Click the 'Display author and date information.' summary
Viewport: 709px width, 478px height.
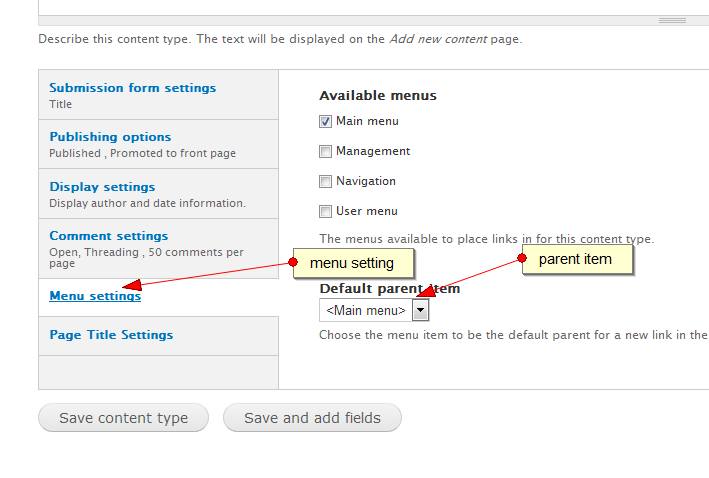pos(147,204)
